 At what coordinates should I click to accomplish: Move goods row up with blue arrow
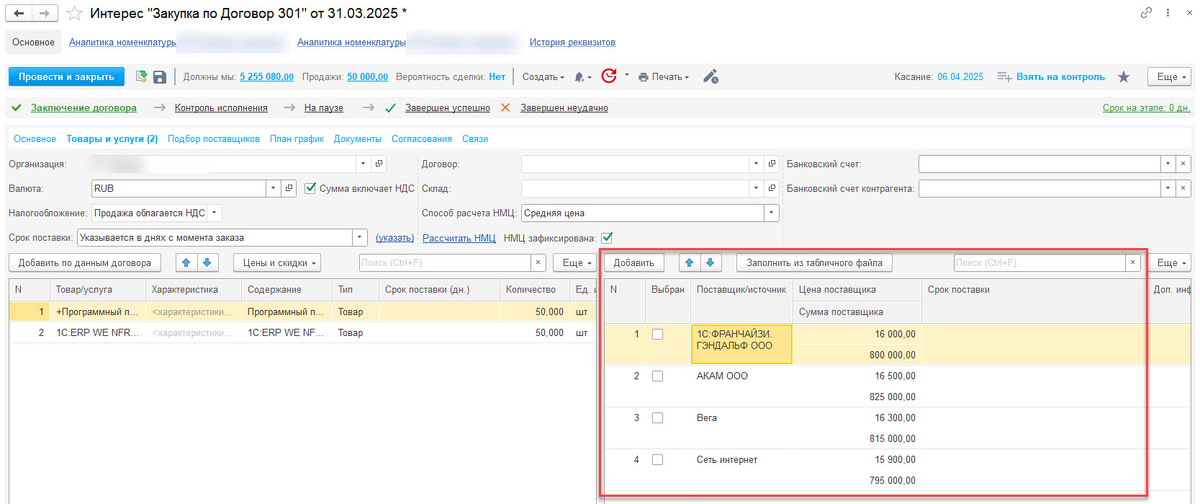point(187,262)
